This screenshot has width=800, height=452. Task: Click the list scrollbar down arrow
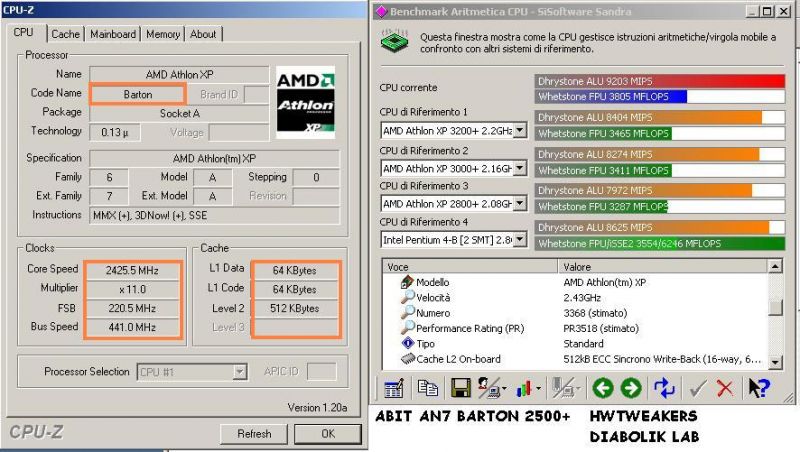pos(775,362)
